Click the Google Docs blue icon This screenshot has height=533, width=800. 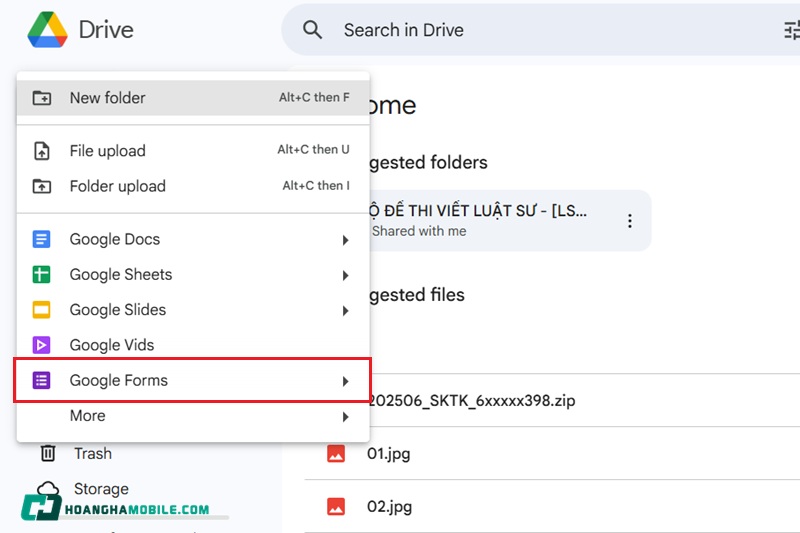click(x=41, y=240)
